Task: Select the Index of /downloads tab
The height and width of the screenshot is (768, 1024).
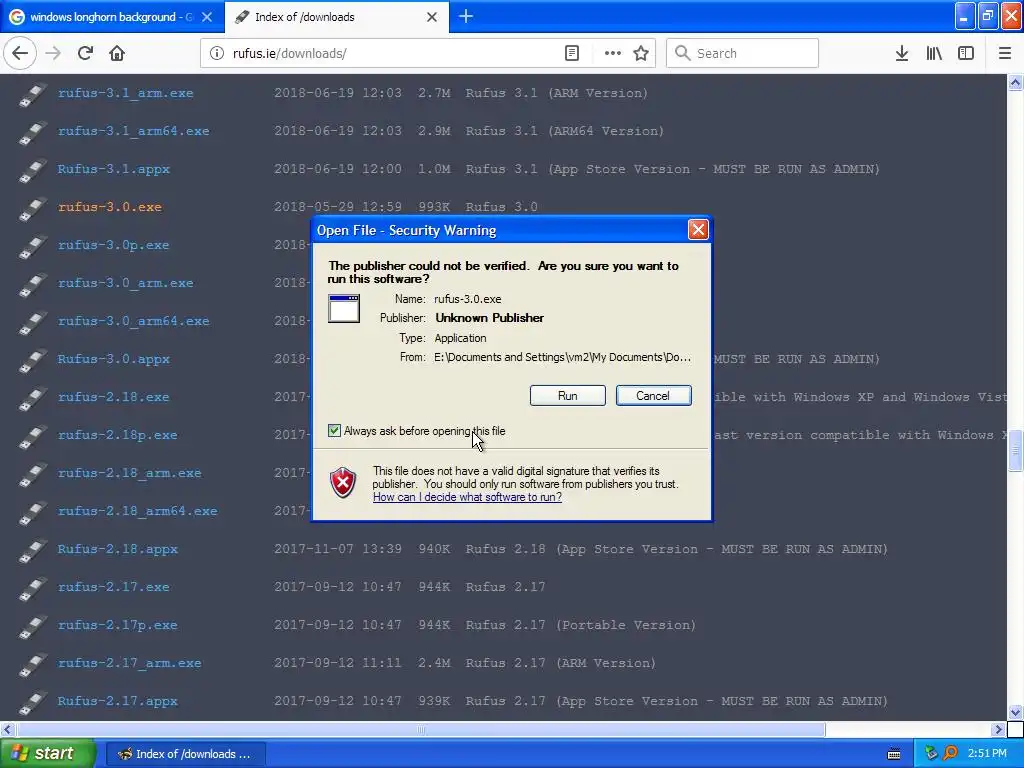Action: click(337, 17)
